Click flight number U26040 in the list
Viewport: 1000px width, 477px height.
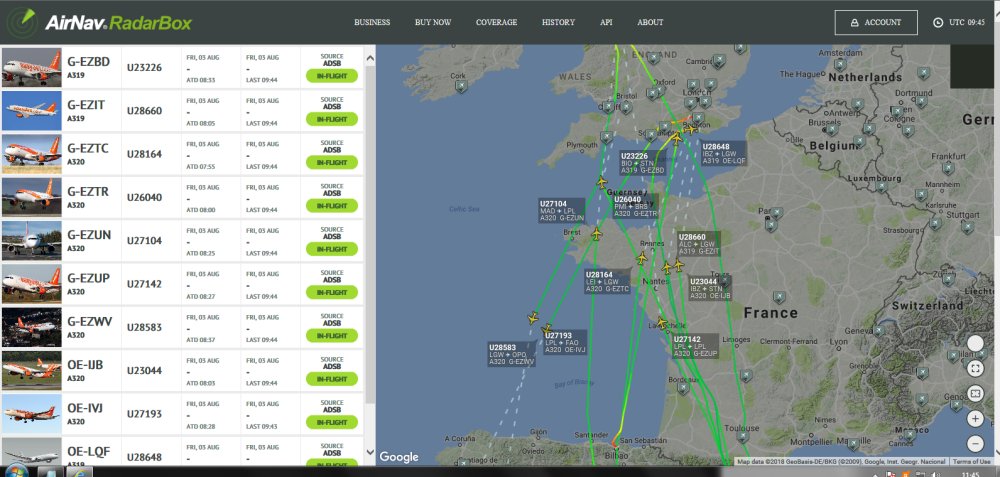point(144,197)
